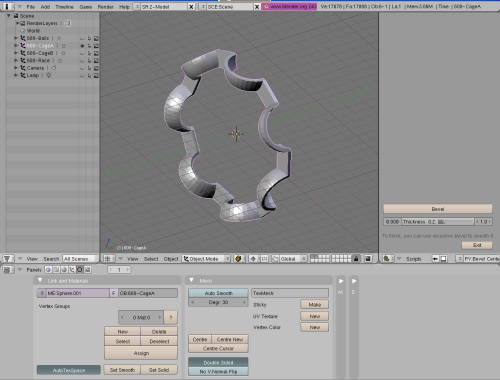Click the Lamp data icon in outliner
The height and width of the screenshot is (380, 500).
[49, 75]
